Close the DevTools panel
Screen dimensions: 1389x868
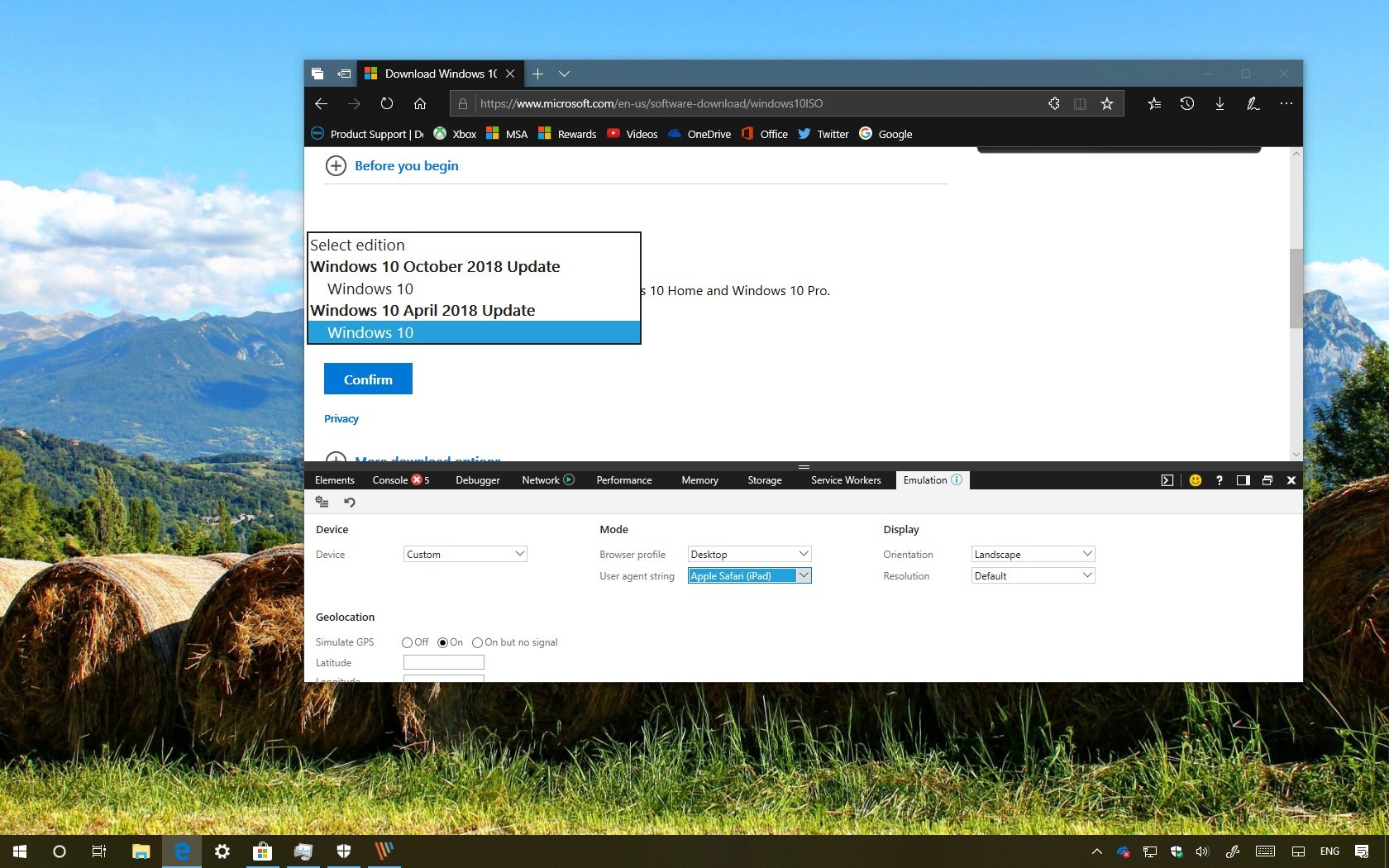coord(1291,480)
